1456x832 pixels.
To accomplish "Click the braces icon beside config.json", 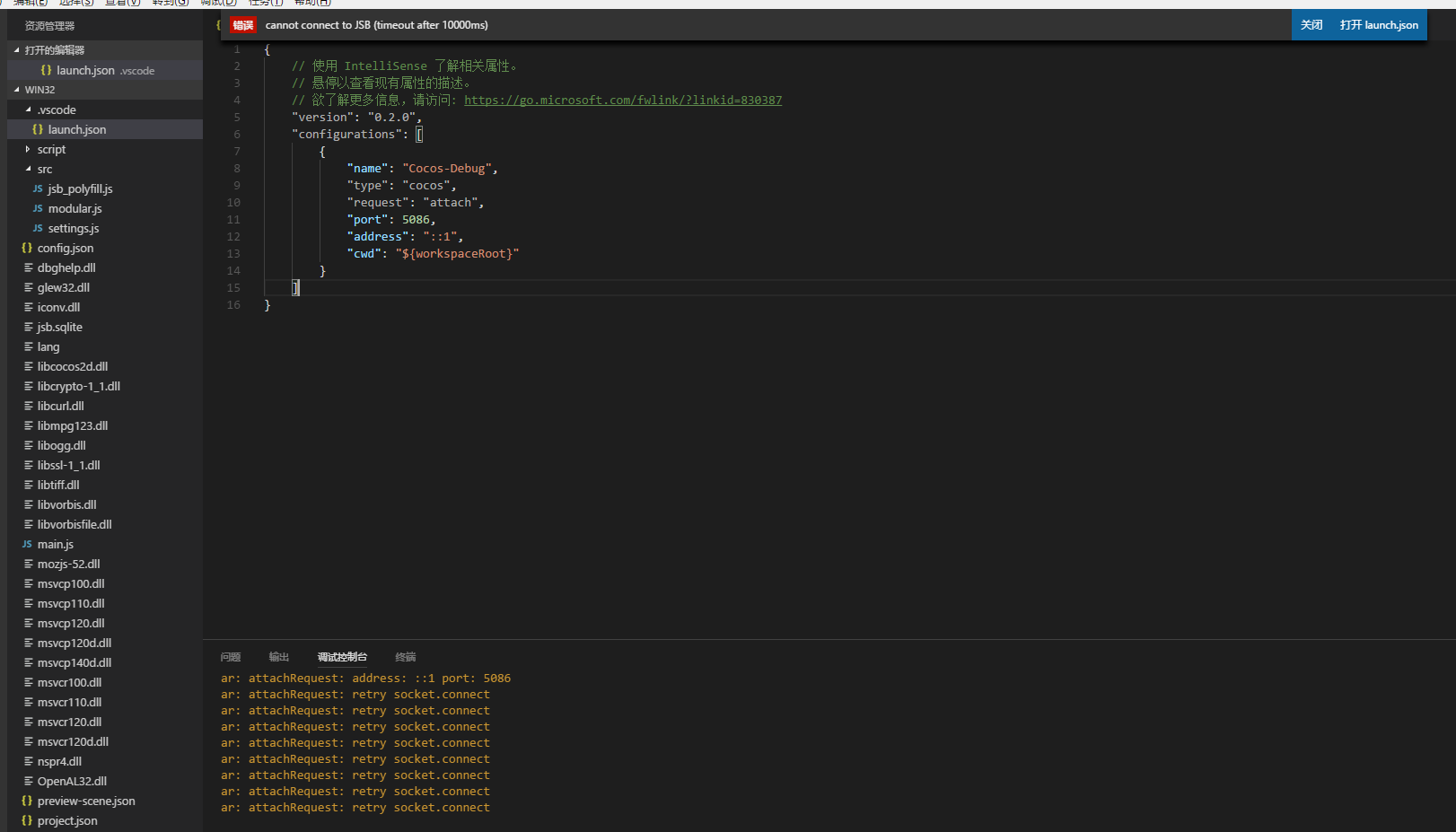I will coord(27,249).
